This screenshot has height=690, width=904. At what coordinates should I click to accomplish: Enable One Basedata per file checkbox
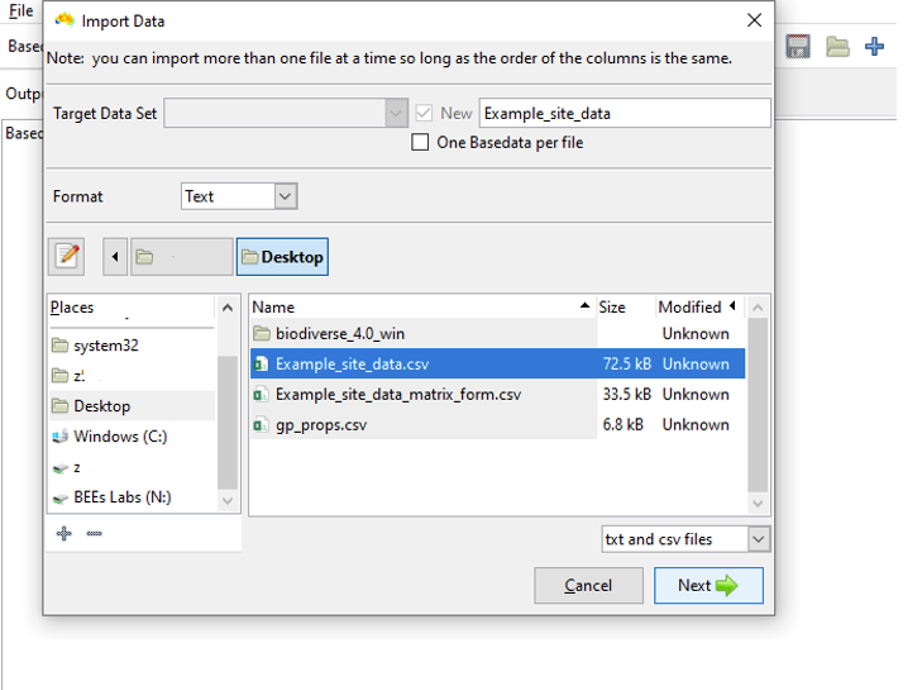click(x=421, y=143)
